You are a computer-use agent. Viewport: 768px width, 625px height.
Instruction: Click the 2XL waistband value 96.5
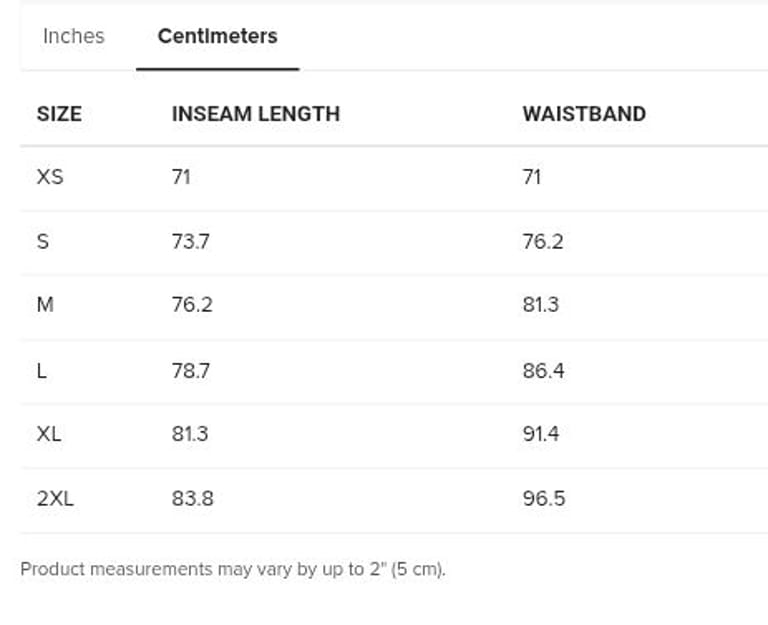click(543, 498)
